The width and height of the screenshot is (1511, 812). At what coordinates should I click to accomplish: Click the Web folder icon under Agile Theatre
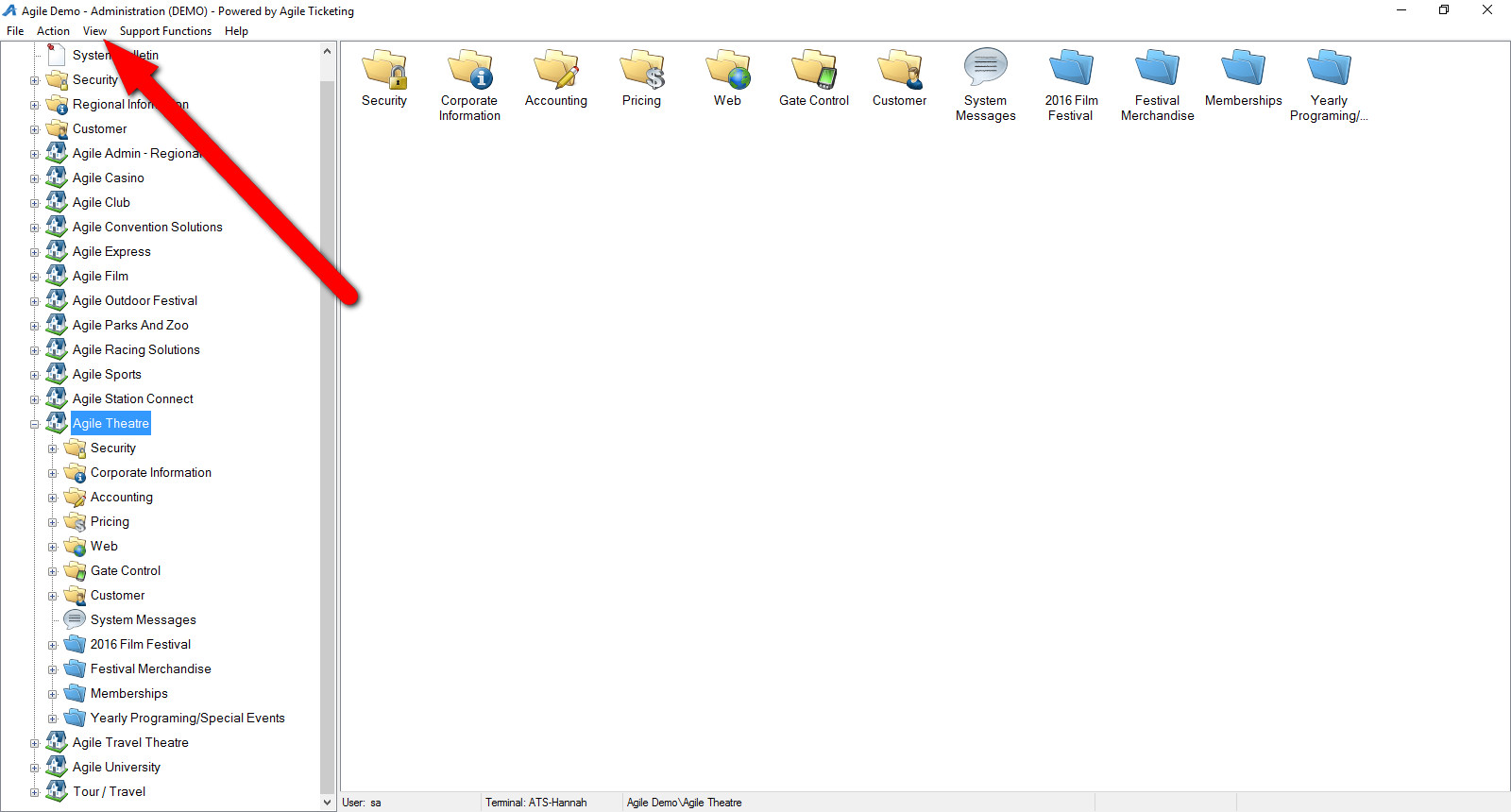pyautogui.click(x=75, y=546)
